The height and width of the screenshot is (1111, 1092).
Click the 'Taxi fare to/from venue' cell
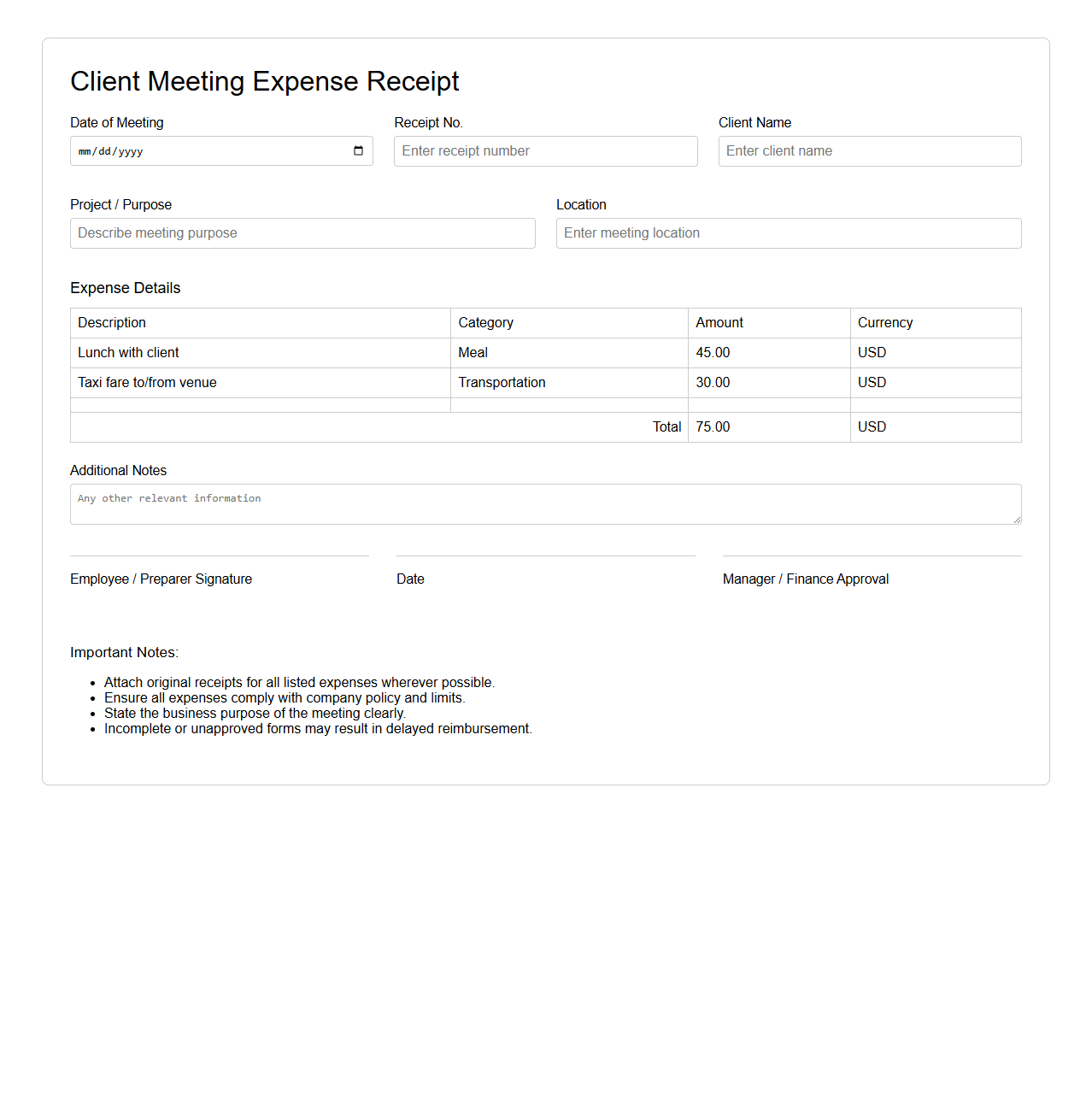(260, 383)
